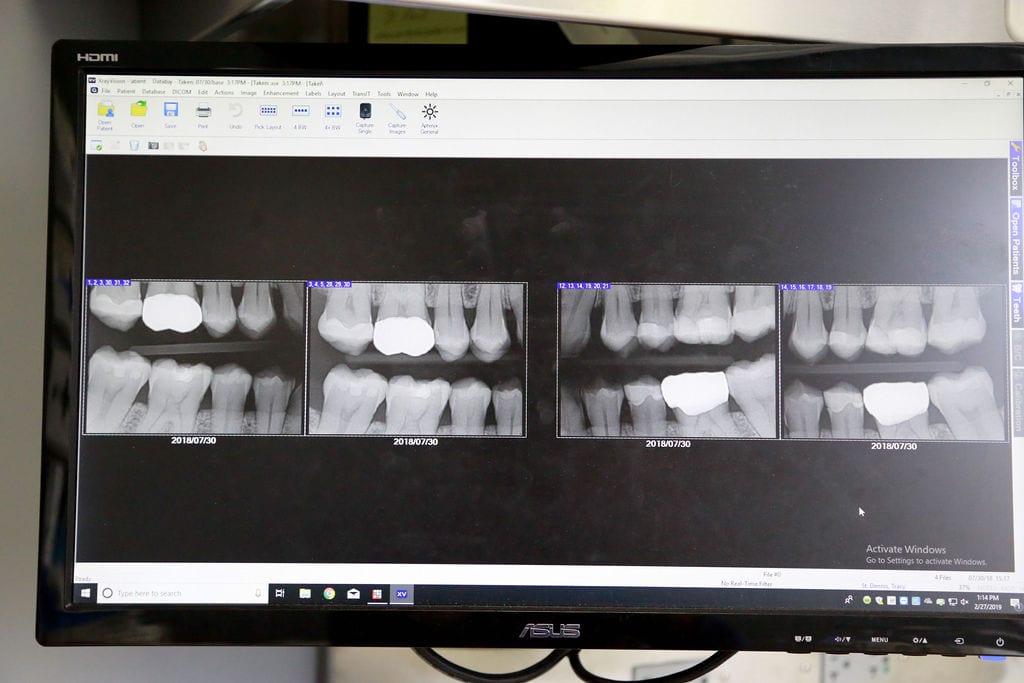This screenshot has width=1024, height=683.
Task: Select the third bitewing x-ray labeled 12, 13, 14
Action: (667, 361)
